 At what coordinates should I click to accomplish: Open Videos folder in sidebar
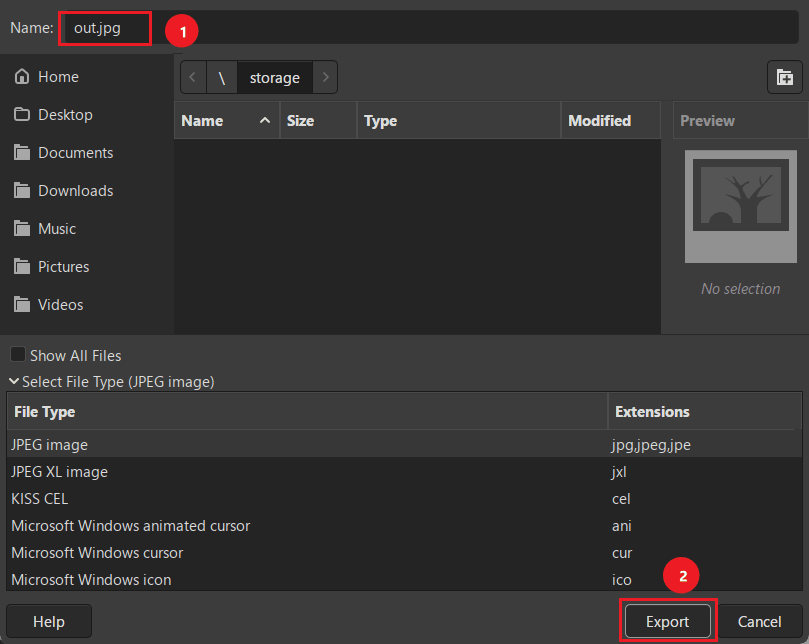(60, 305)
